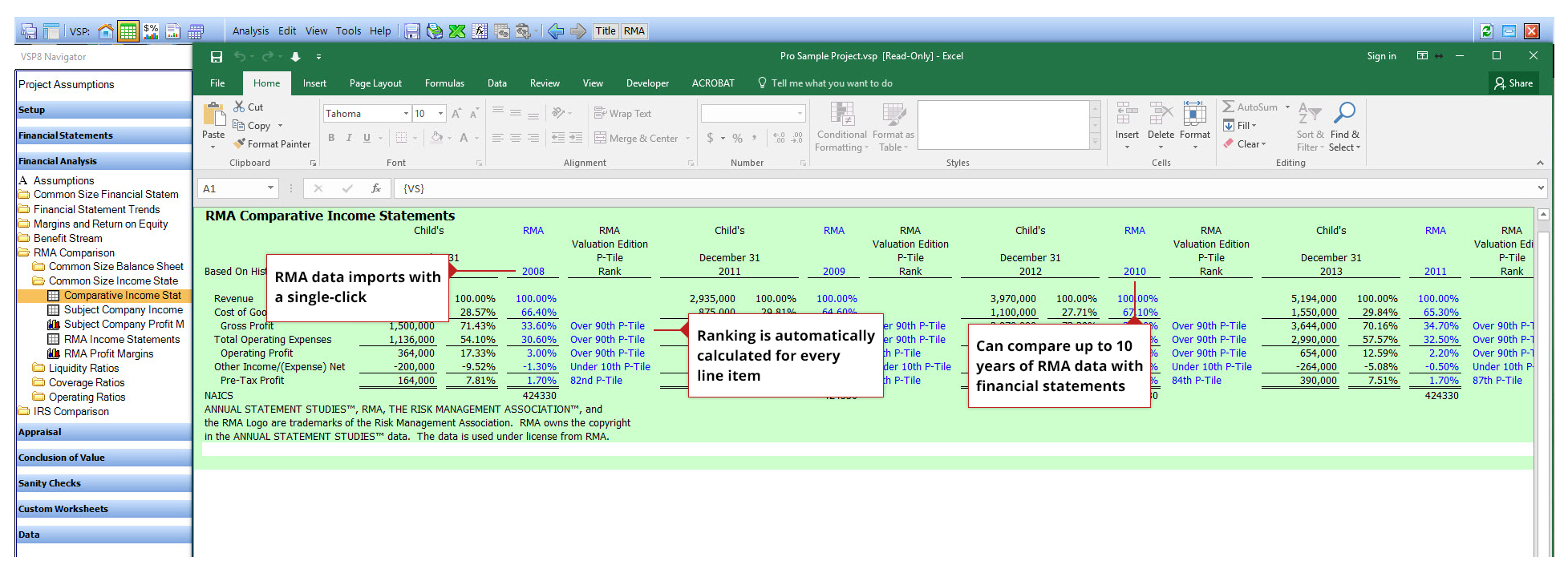Click the Increase Font Size icon

pos(456,114)
